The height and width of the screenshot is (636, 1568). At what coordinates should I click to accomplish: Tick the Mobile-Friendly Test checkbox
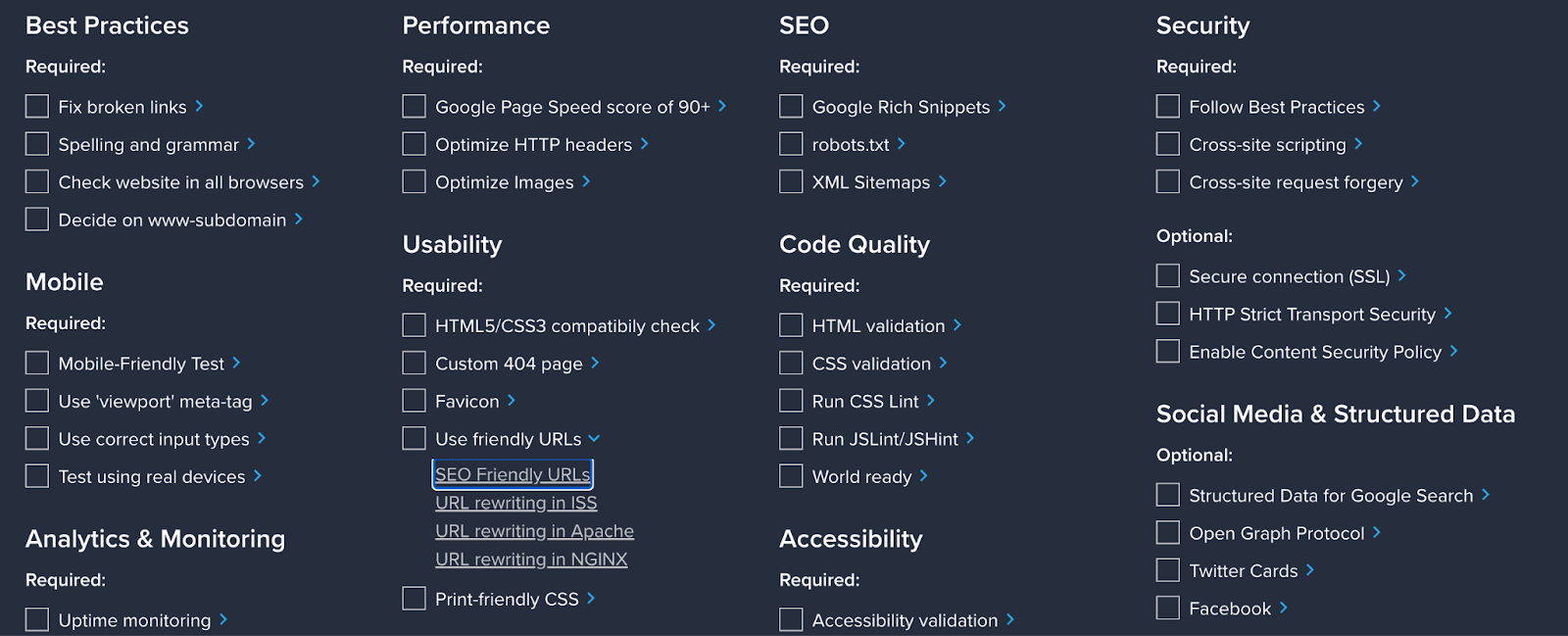(37, 363)
